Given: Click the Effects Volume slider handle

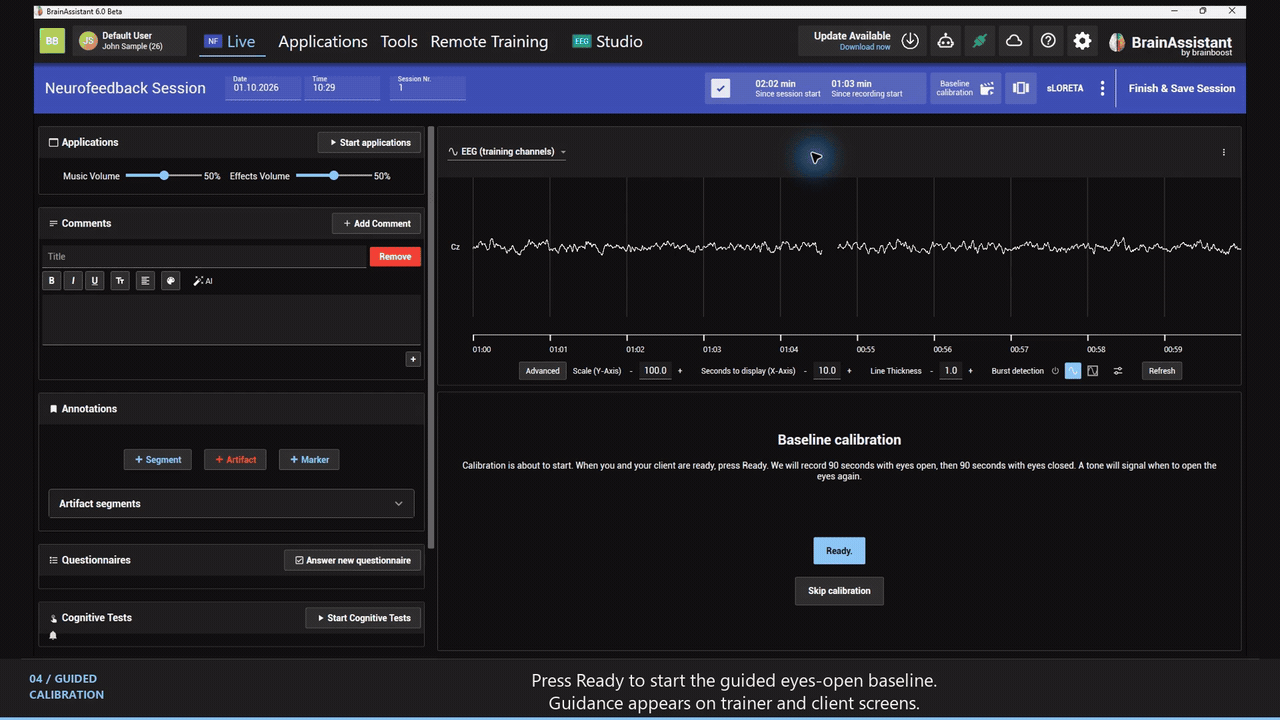Looking at the screenshot, I should (334, 176).
